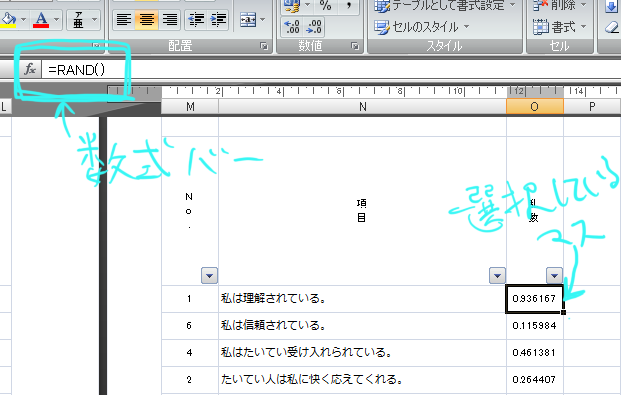Click into the formula bar showing =RAND()
This screenshot has height=395, width=621.
[x=331, y=70]
